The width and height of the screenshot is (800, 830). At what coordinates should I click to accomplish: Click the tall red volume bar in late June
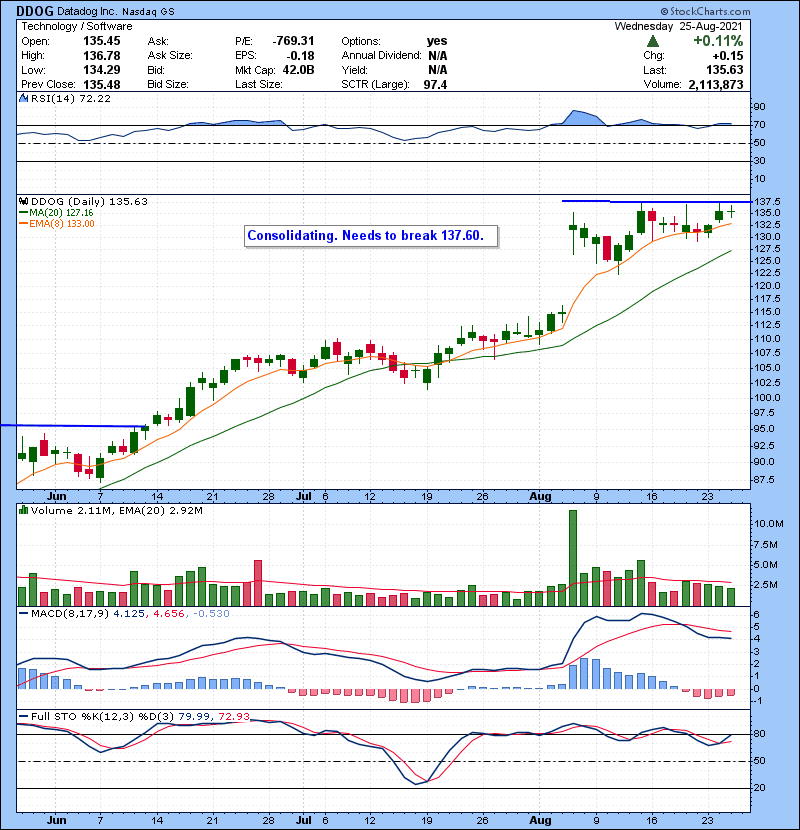258,583
